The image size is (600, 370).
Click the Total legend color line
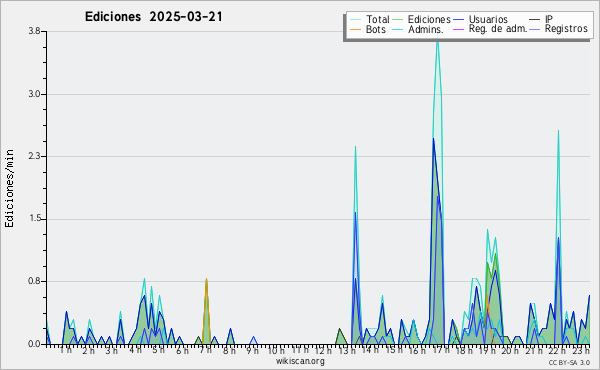[356, 20]
